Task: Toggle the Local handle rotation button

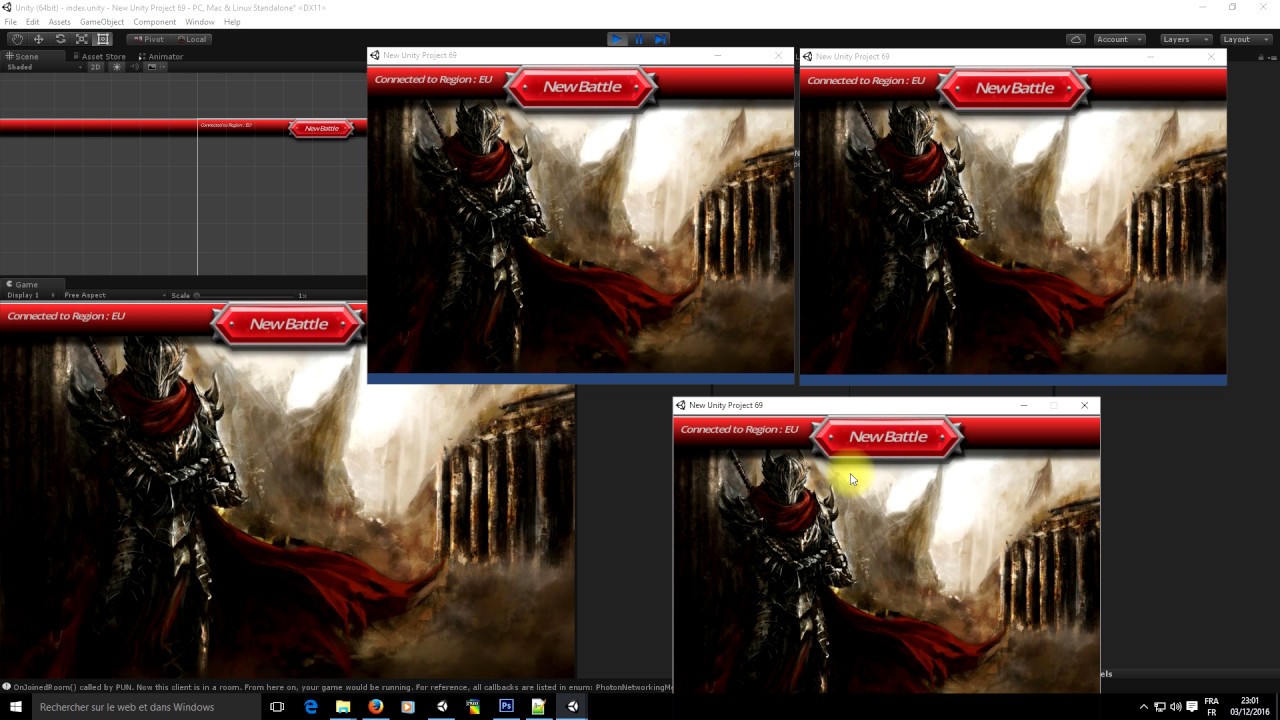Action: tap(190, 39)
